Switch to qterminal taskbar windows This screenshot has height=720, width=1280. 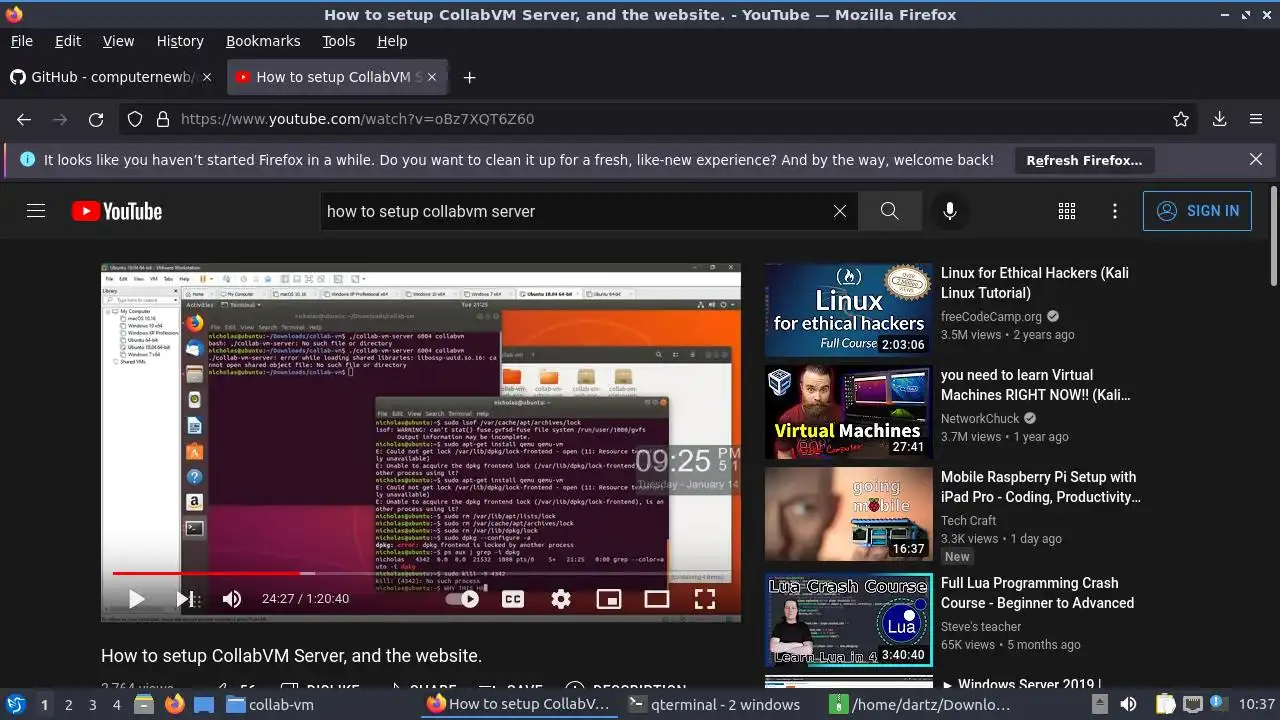click(714, 704)
